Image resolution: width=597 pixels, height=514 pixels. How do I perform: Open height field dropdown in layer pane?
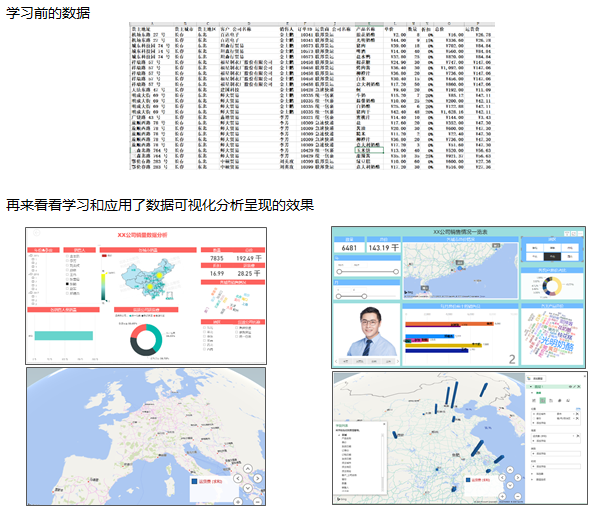click(x=573, y=436)
